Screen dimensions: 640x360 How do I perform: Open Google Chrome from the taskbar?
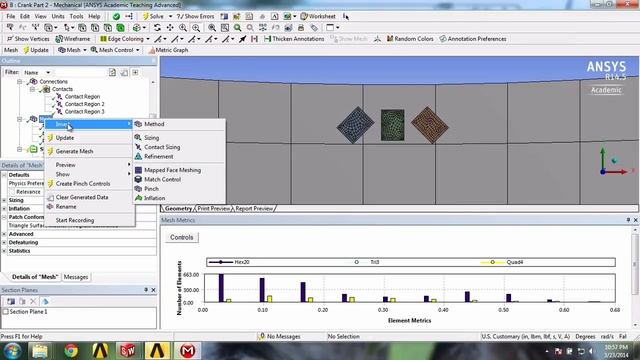tap(71, 351)
